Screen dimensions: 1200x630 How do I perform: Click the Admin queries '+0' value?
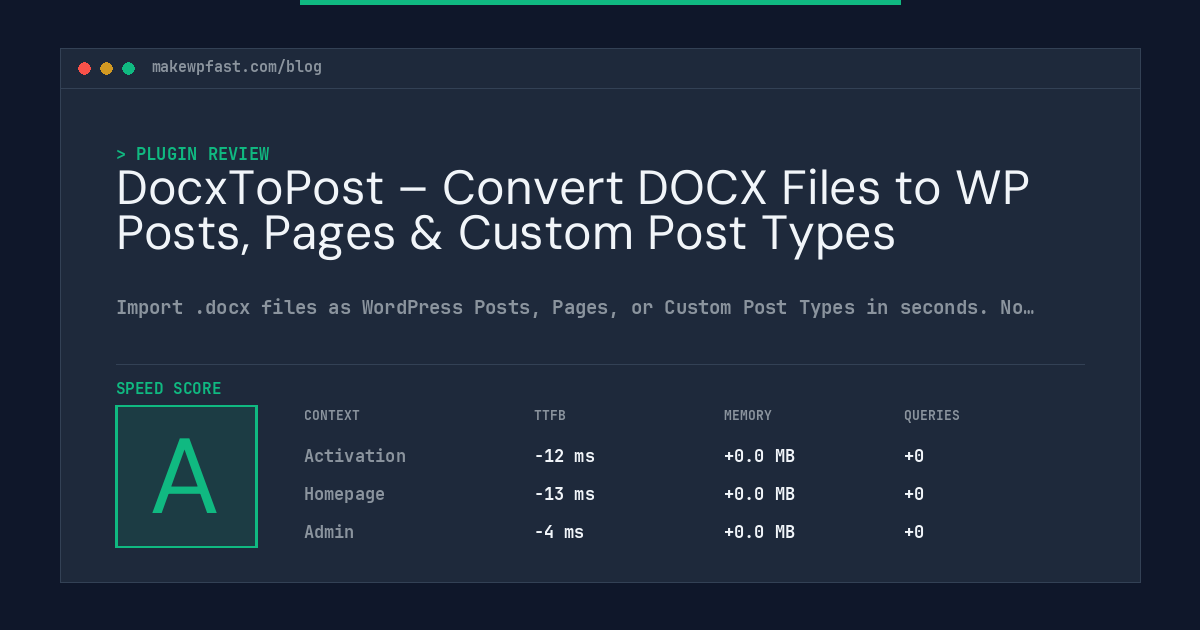click(914, 532)
